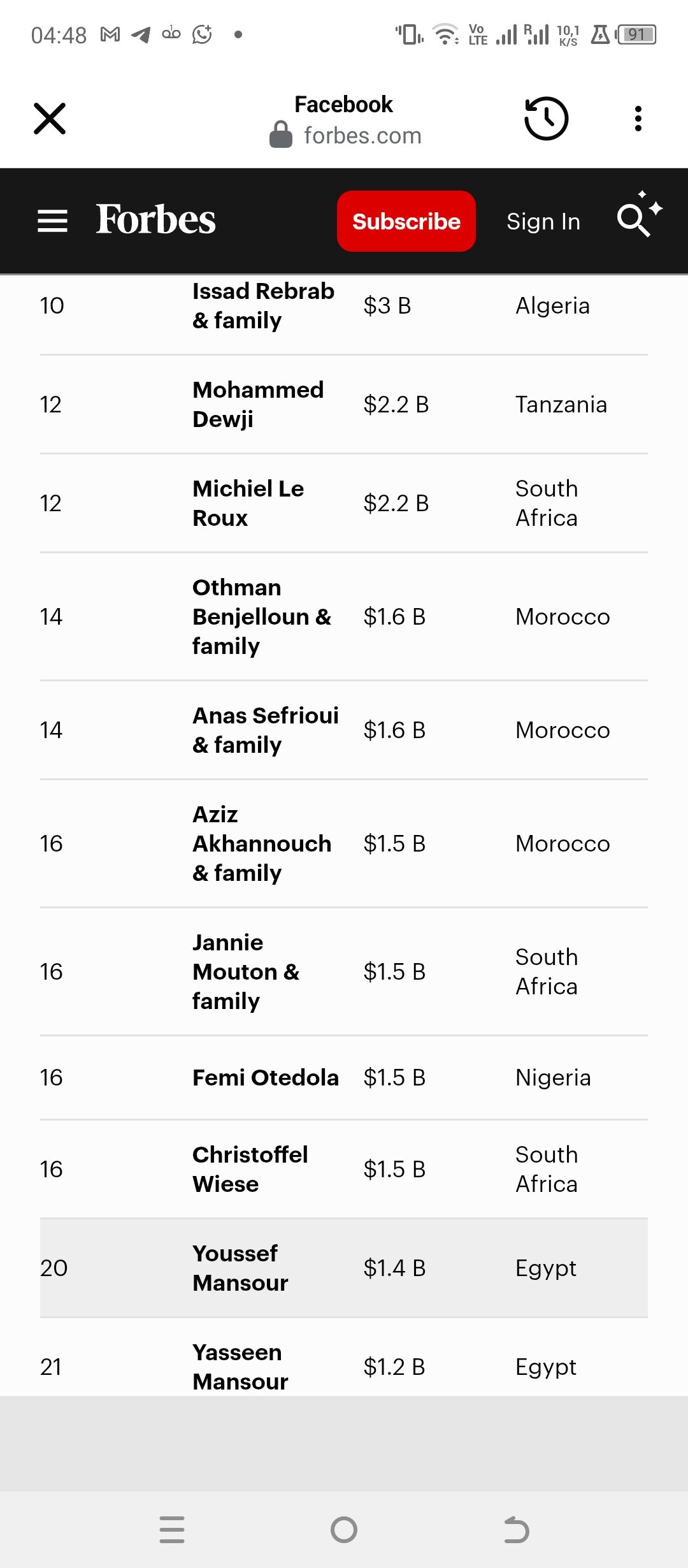Open the three-dot overflow menu
The image size is (688, 1568).
638,119
